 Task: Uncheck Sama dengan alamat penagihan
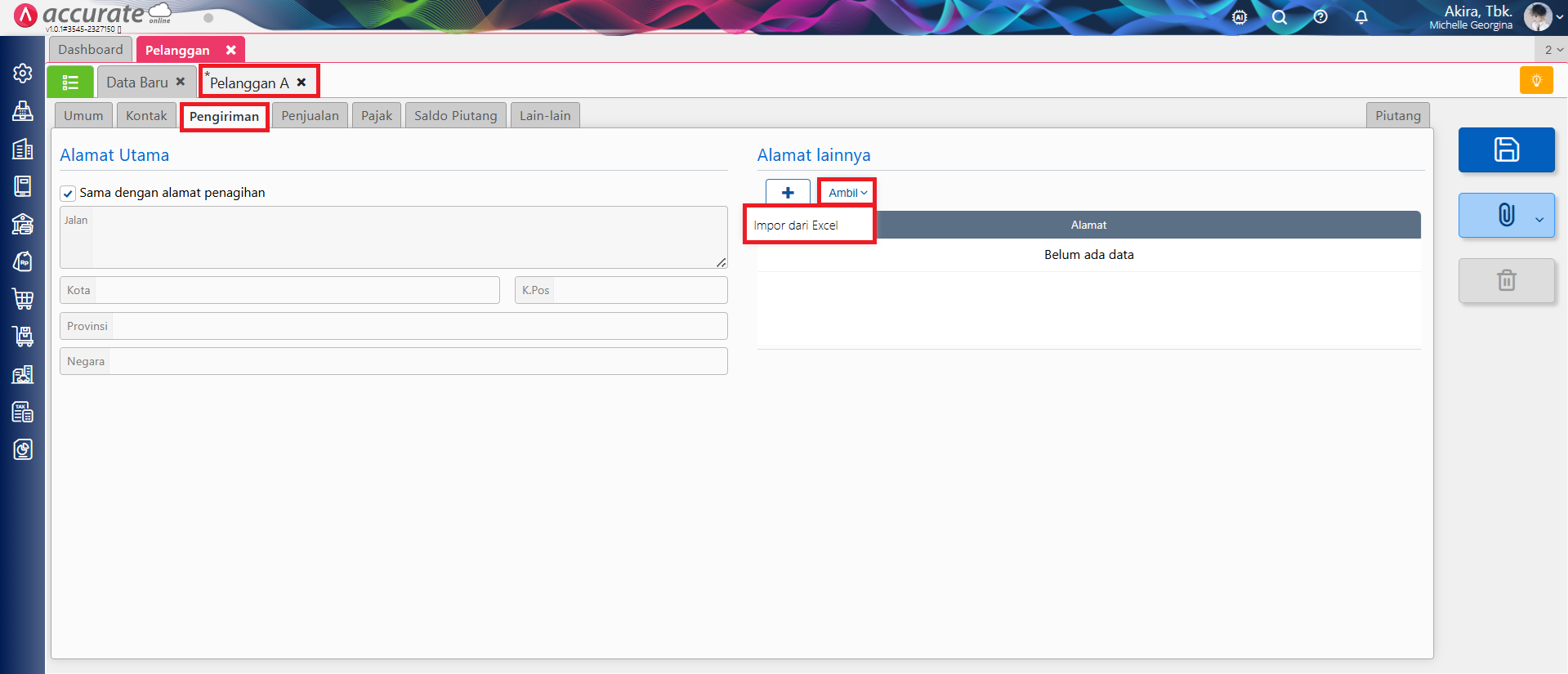pyautogui.click(x=69, y=194)
